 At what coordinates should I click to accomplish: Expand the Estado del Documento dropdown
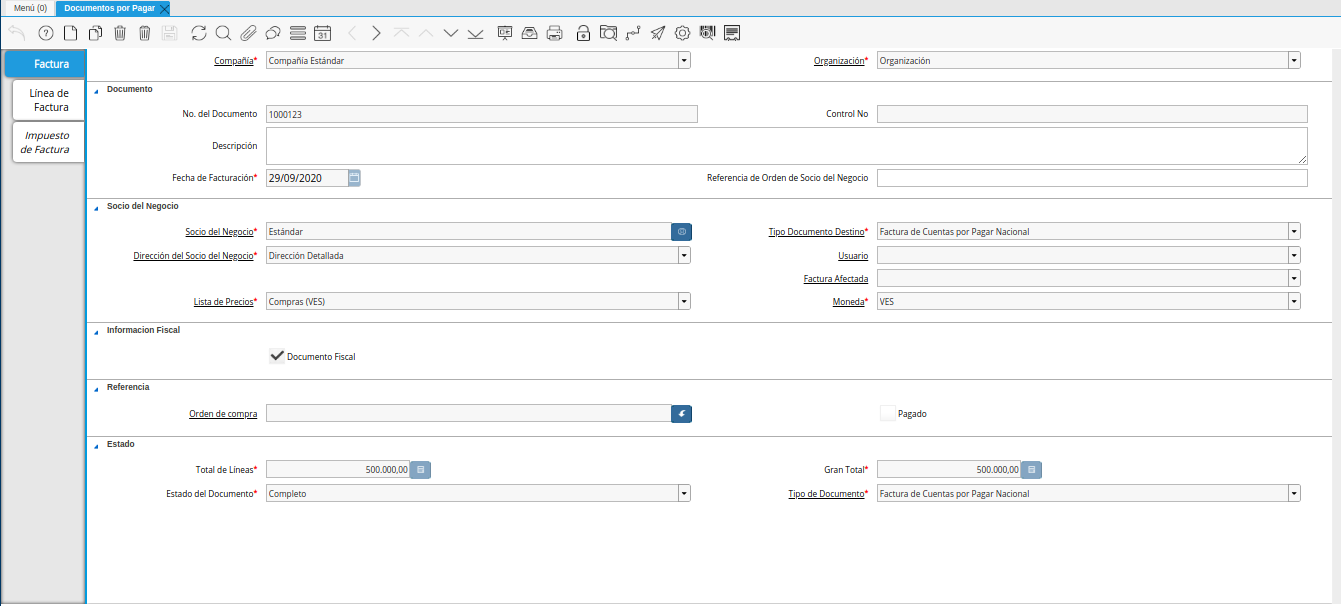click(684, 493)
